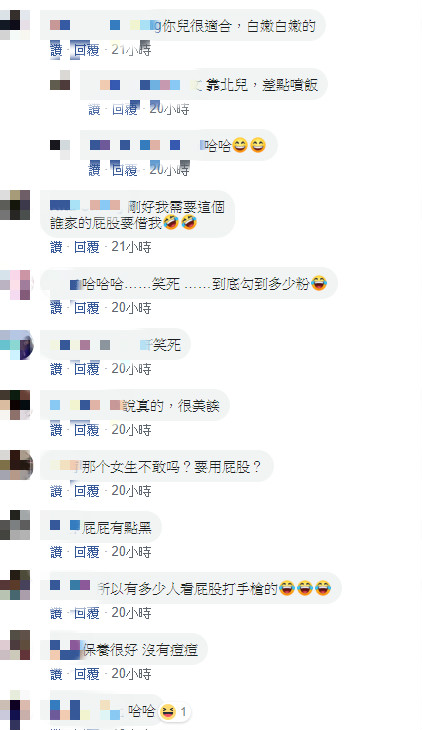Screen dimensions: 422x730
Task: Open the 20小時 timestamp under 保養很好 沒有痘痘
Action: tap(131, 674)
